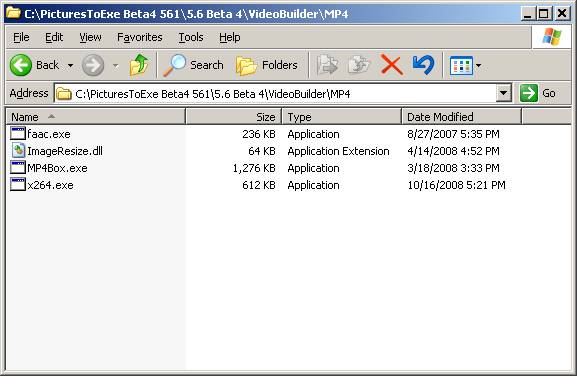Select the x264.exe file icon
The image size is (577, 376).
[17, 184]
